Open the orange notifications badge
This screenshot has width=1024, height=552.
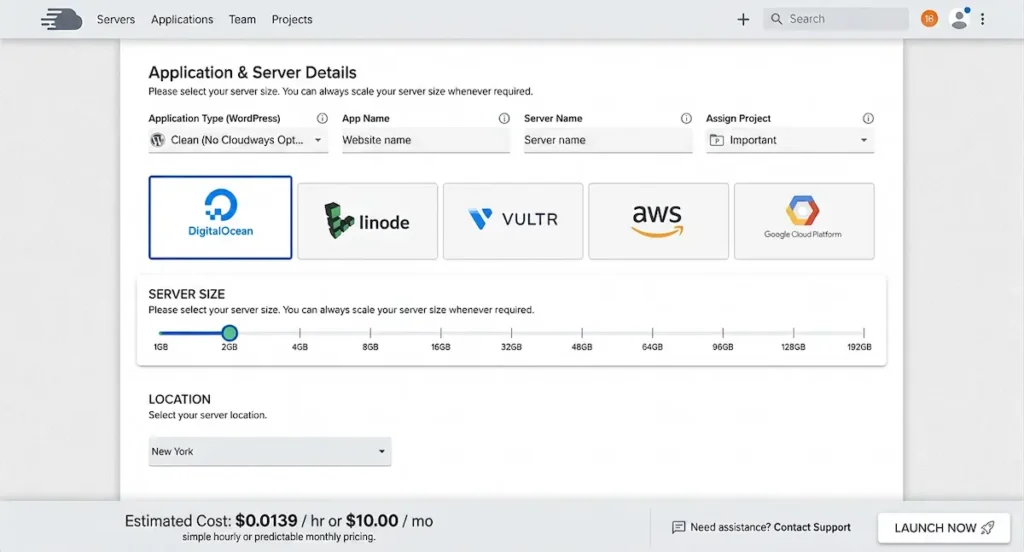(929, 19)
